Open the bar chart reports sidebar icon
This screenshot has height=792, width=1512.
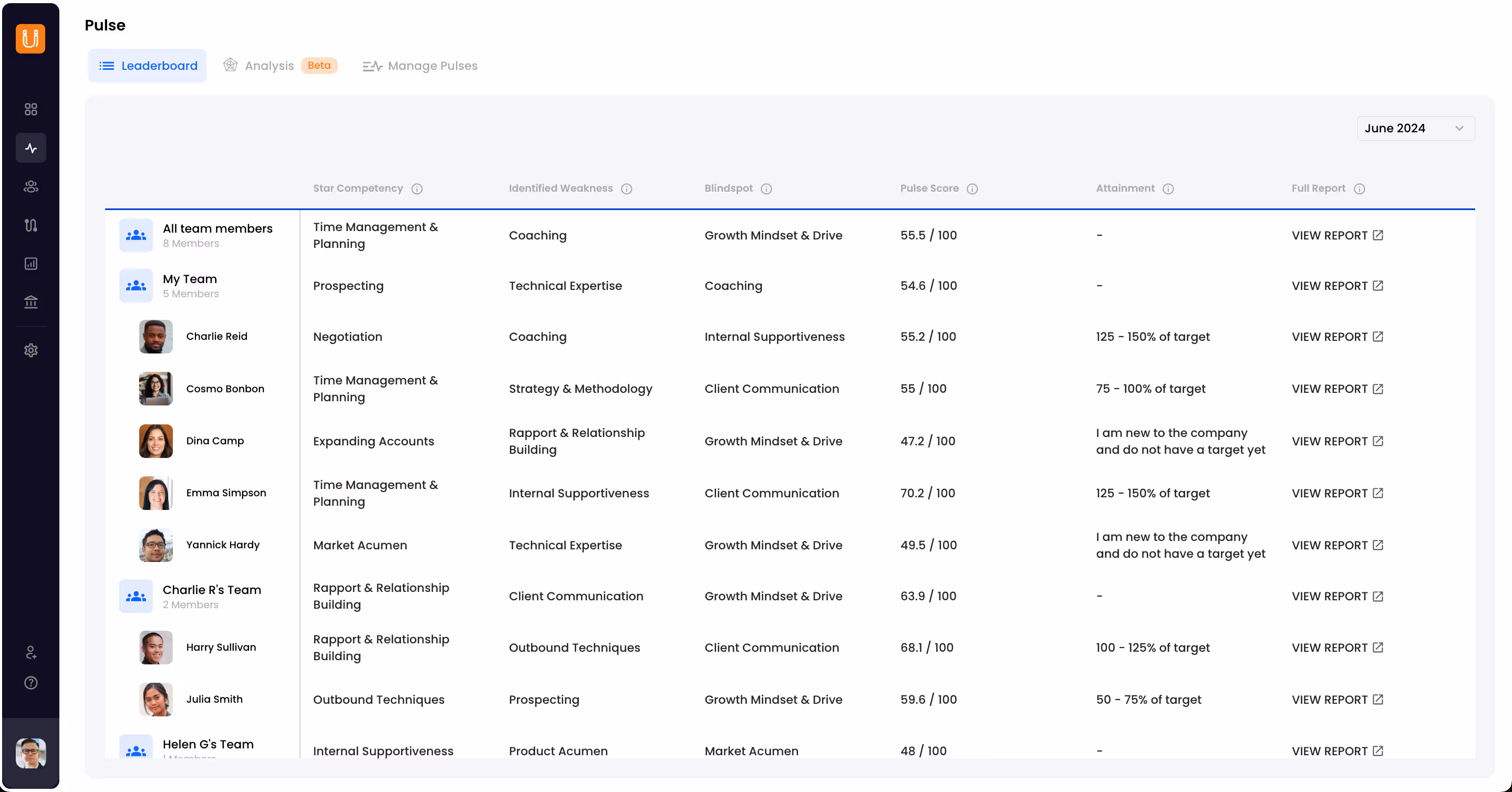click(30, 264)
